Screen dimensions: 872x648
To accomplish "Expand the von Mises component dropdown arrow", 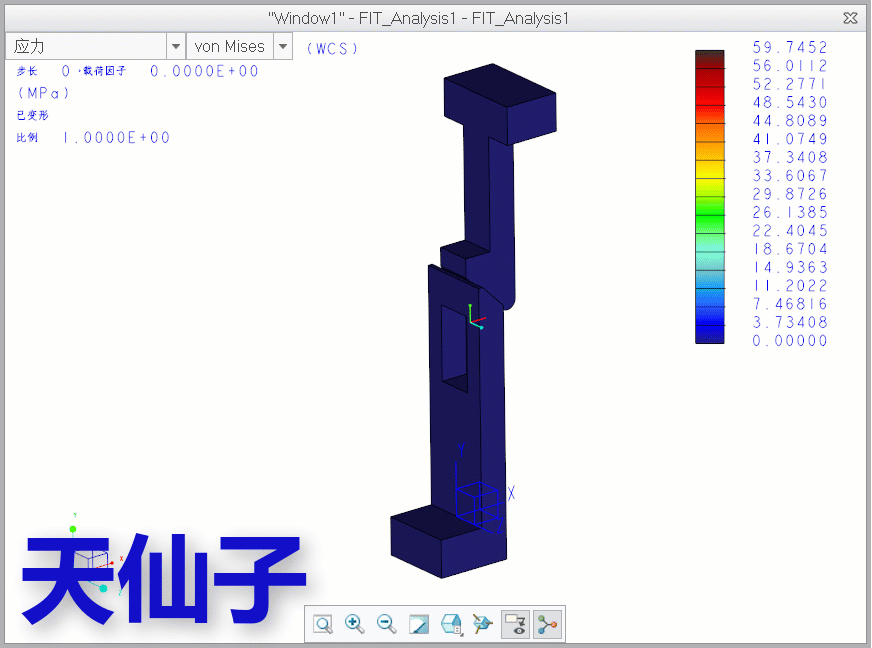I will coord(282,47).
